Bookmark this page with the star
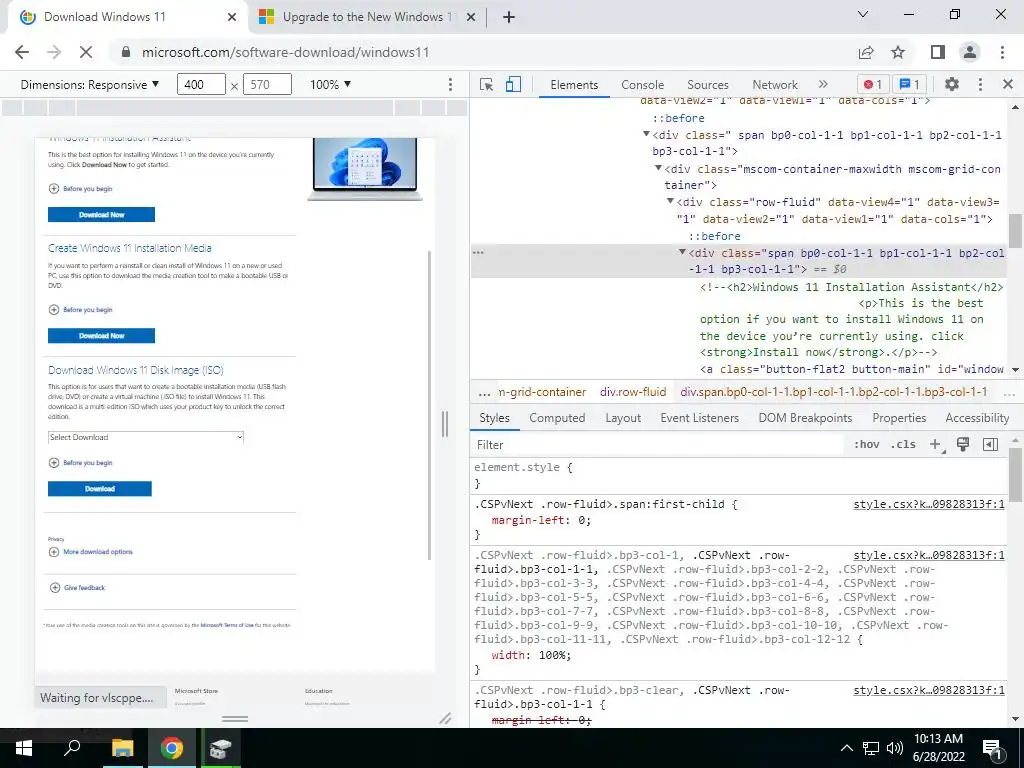 pyautogui.click(x=899, y=52)
